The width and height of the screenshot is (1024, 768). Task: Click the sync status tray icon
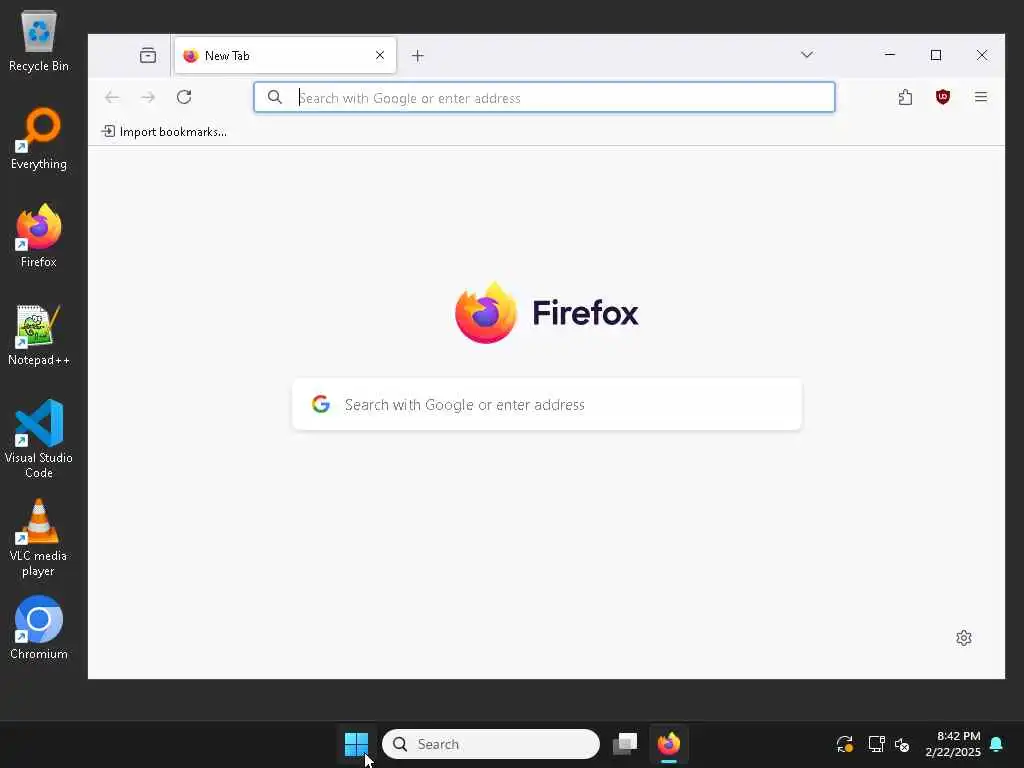coord(844,744)
